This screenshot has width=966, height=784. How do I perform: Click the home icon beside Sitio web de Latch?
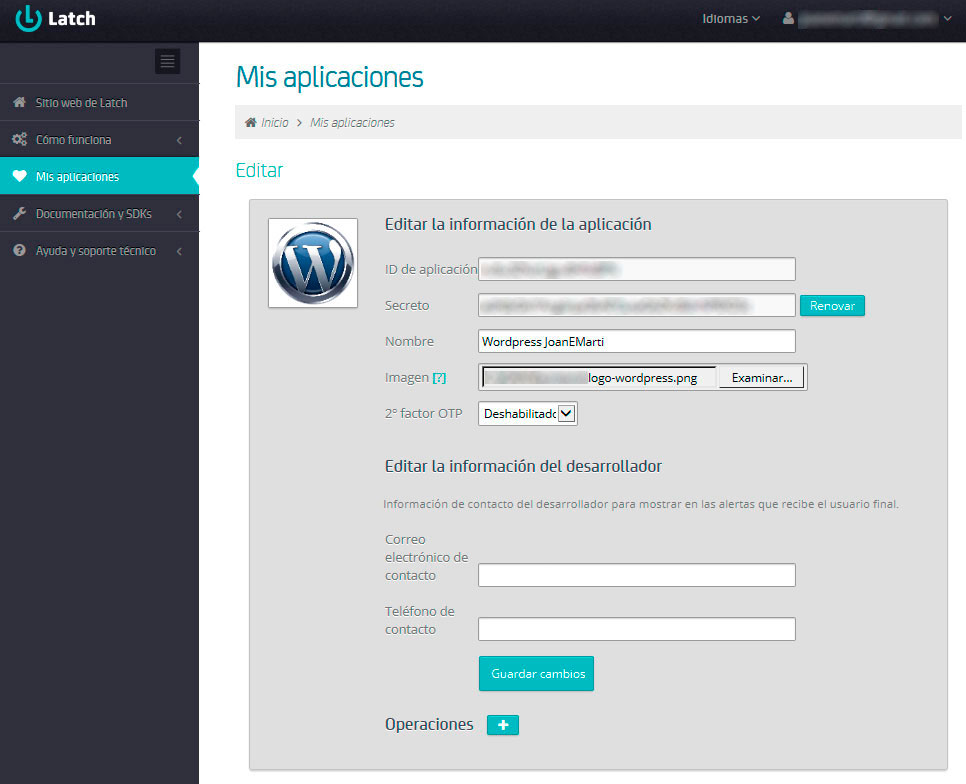pos(20,102)
